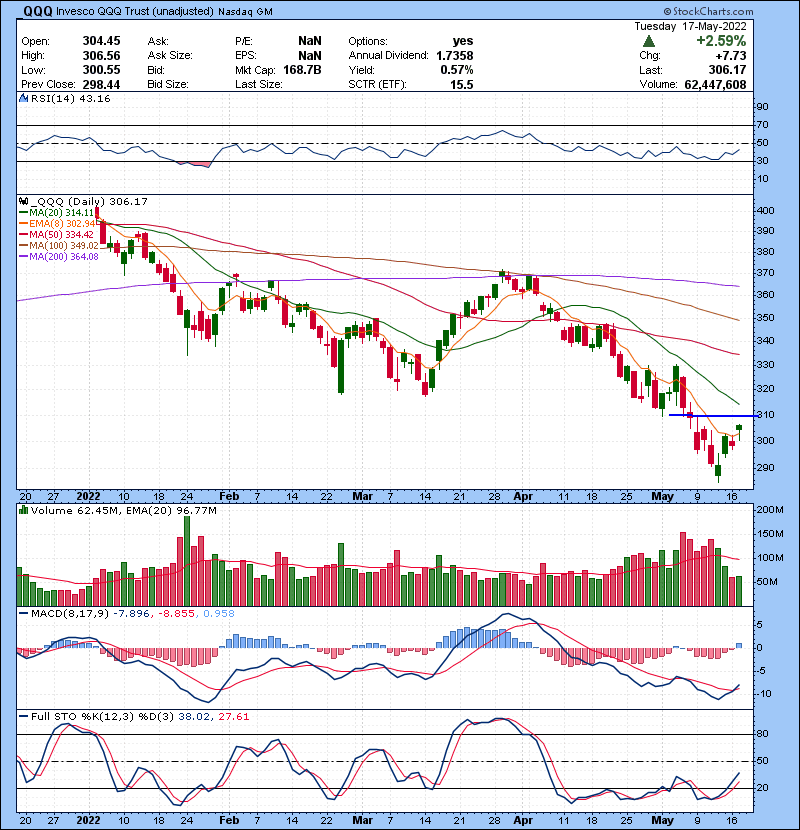Select the QQQ ticker symbol in the header
800x830 pixels.
coord(38,11)
